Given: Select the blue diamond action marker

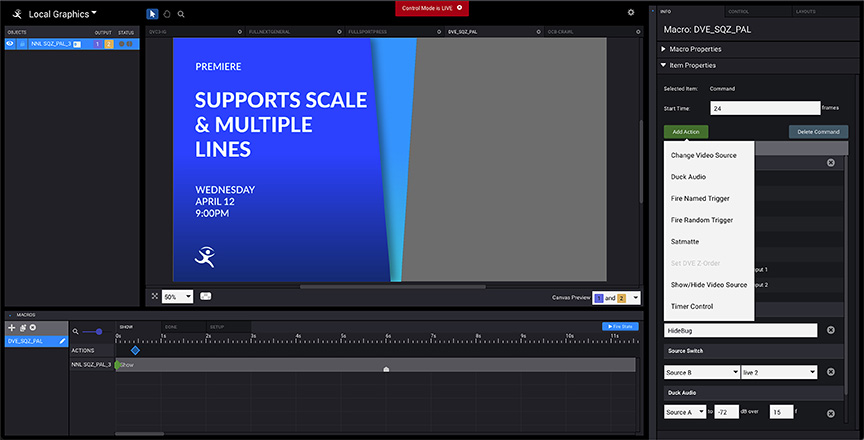Looking at the screenshot, I should coord(135,350).
